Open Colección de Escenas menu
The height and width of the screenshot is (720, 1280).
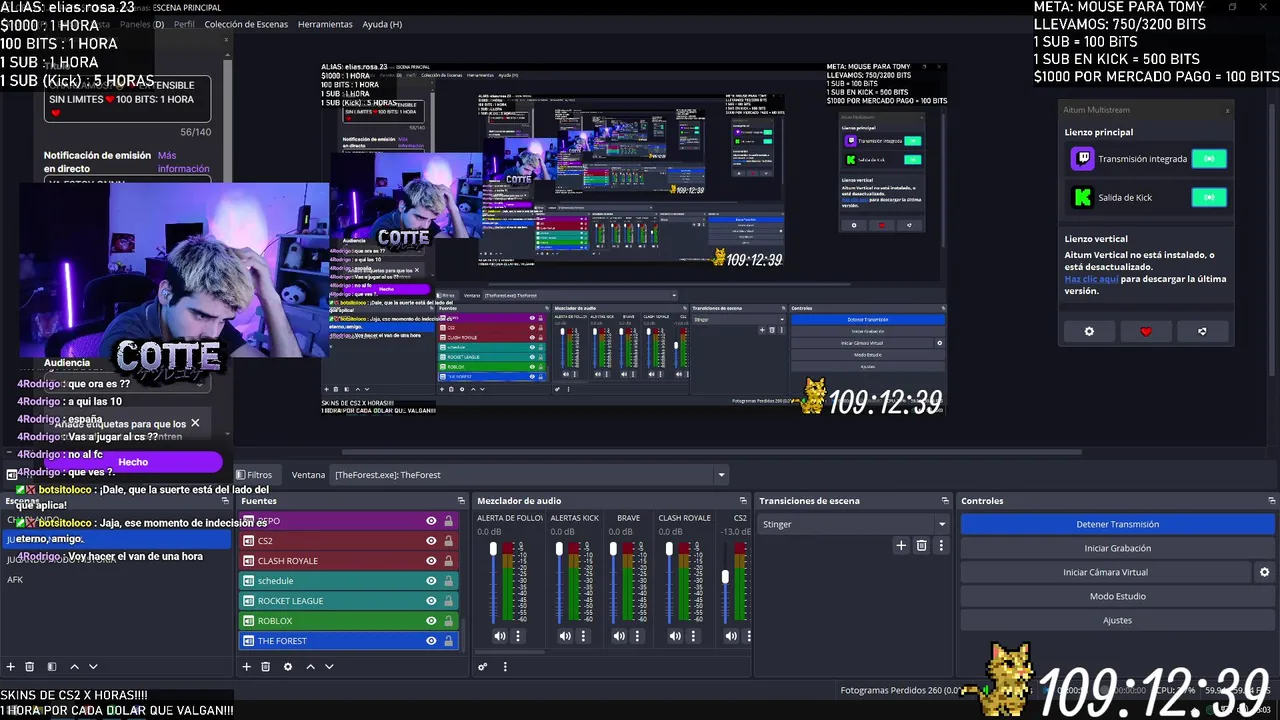[x=246, y=24]
